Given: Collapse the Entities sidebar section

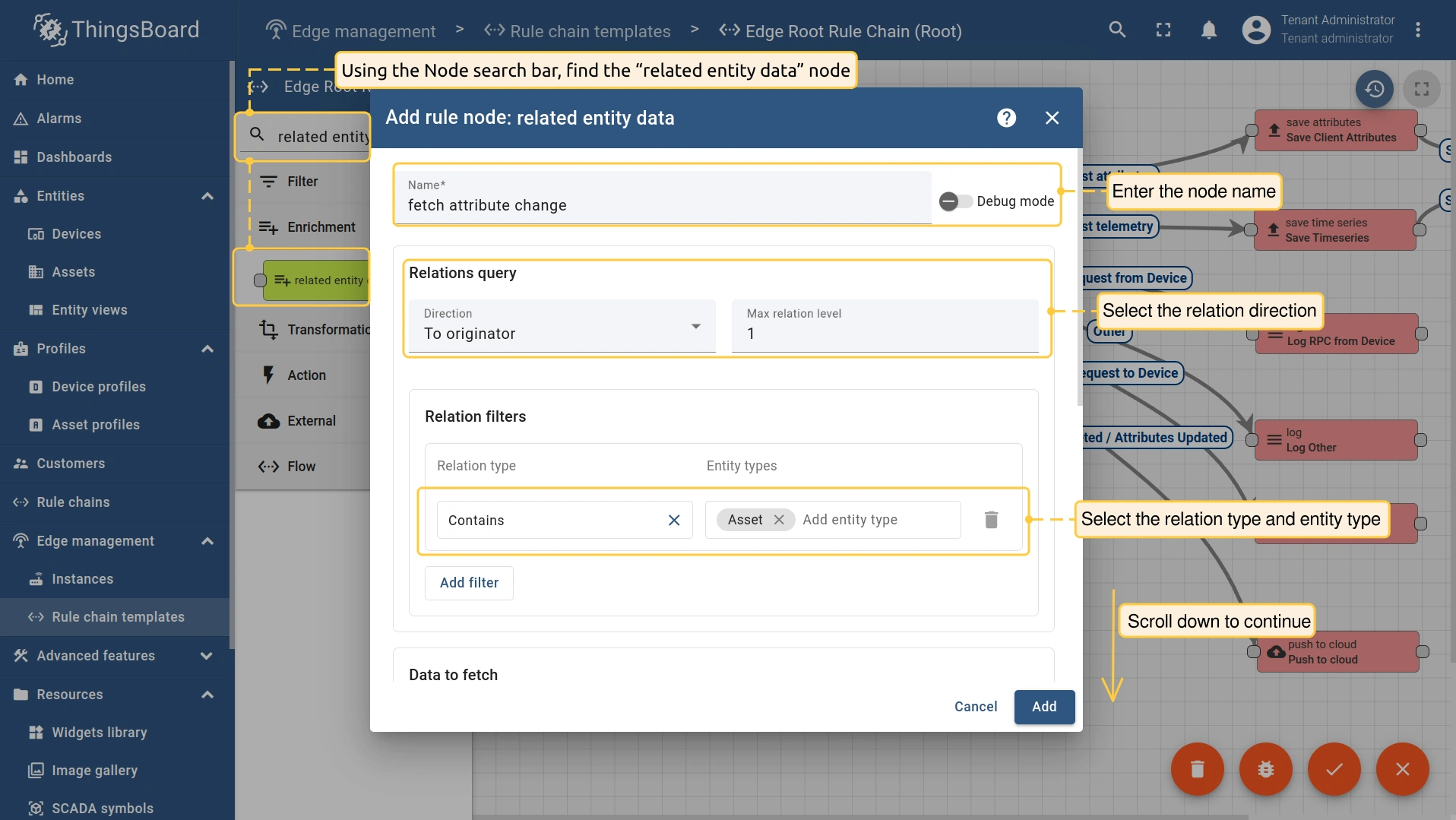Looking at the screenshot, I should [x=207, y=196].
